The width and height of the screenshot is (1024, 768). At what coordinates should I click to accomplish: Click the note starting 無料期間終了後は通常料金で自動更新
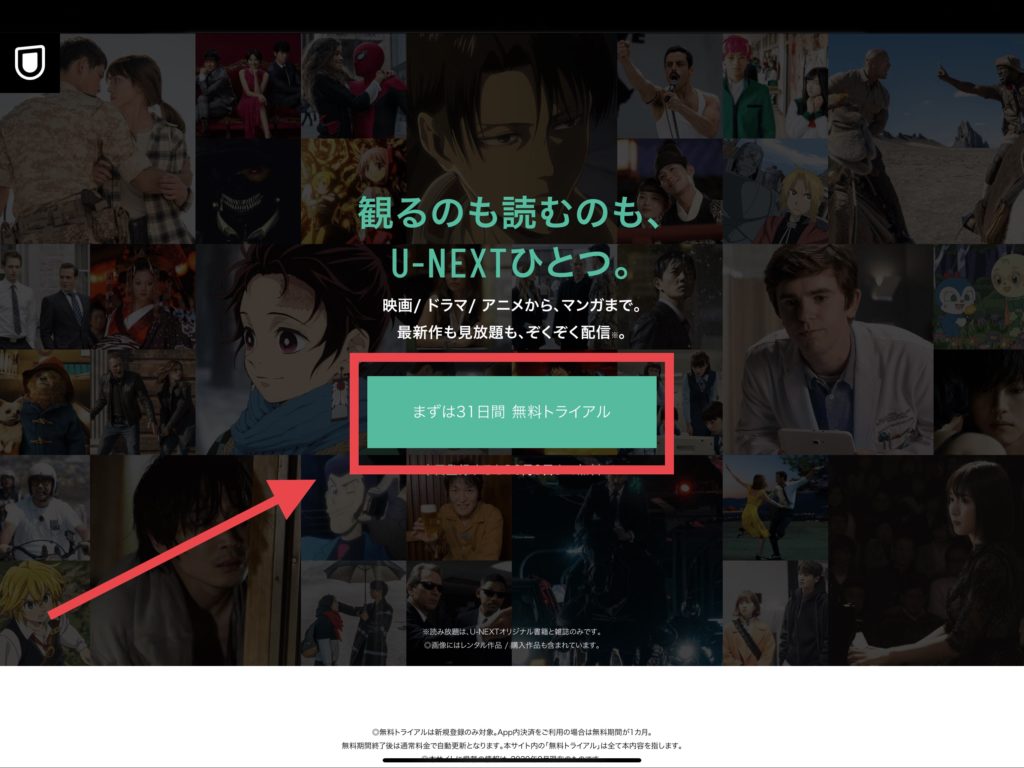[x=512, y=746]
